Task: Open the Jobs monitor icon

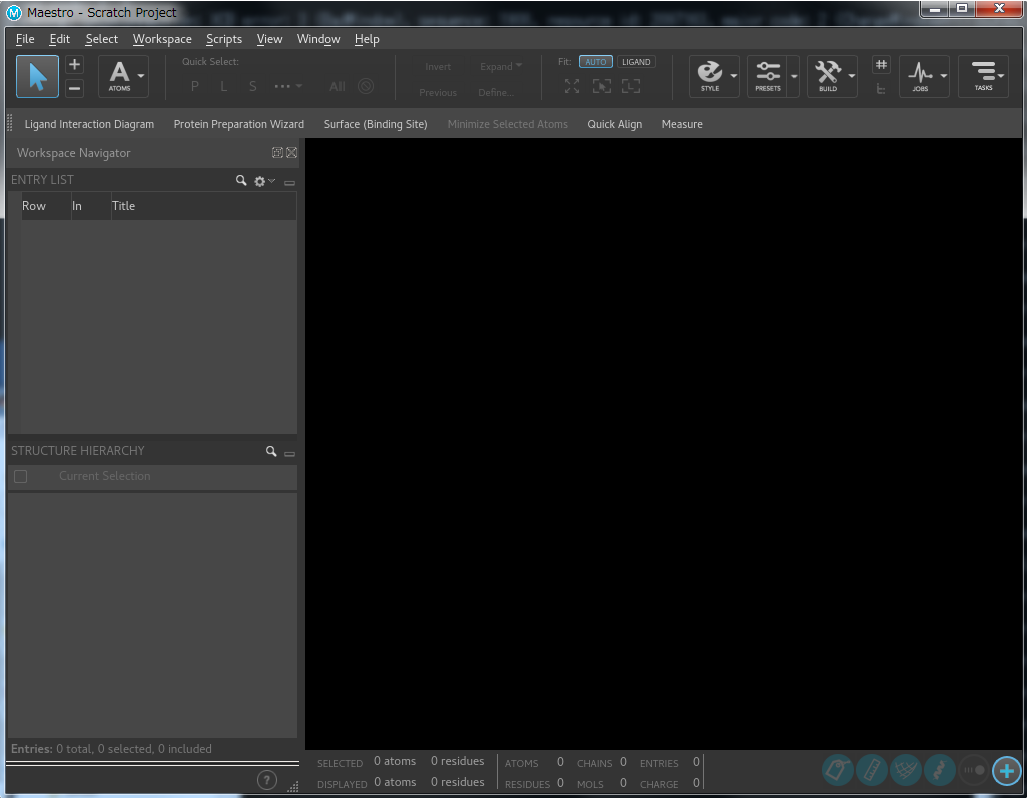Action: 920,75
